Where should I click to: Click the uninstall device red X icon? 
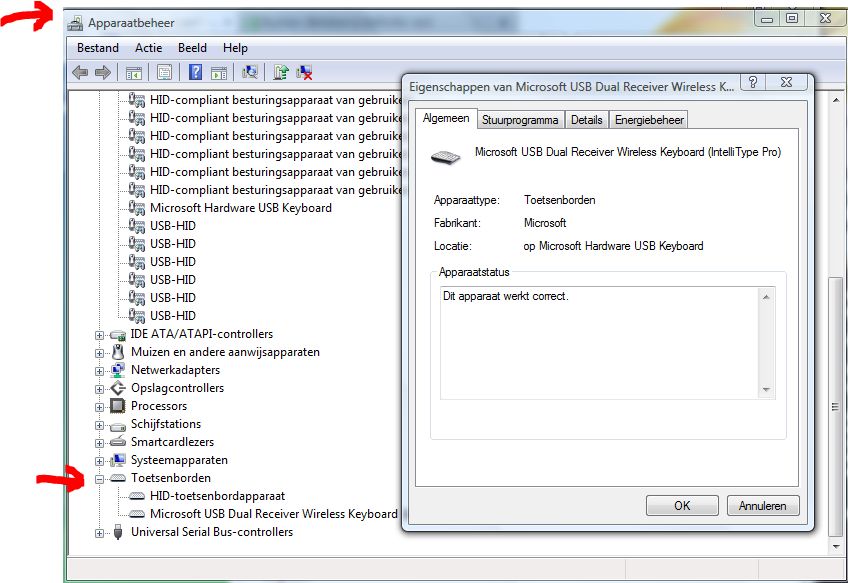305,72
